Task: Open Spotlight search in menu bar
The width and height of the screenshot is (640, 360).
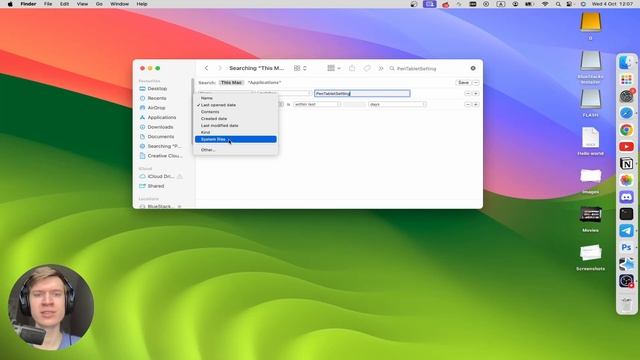Action: click(558, 4)
